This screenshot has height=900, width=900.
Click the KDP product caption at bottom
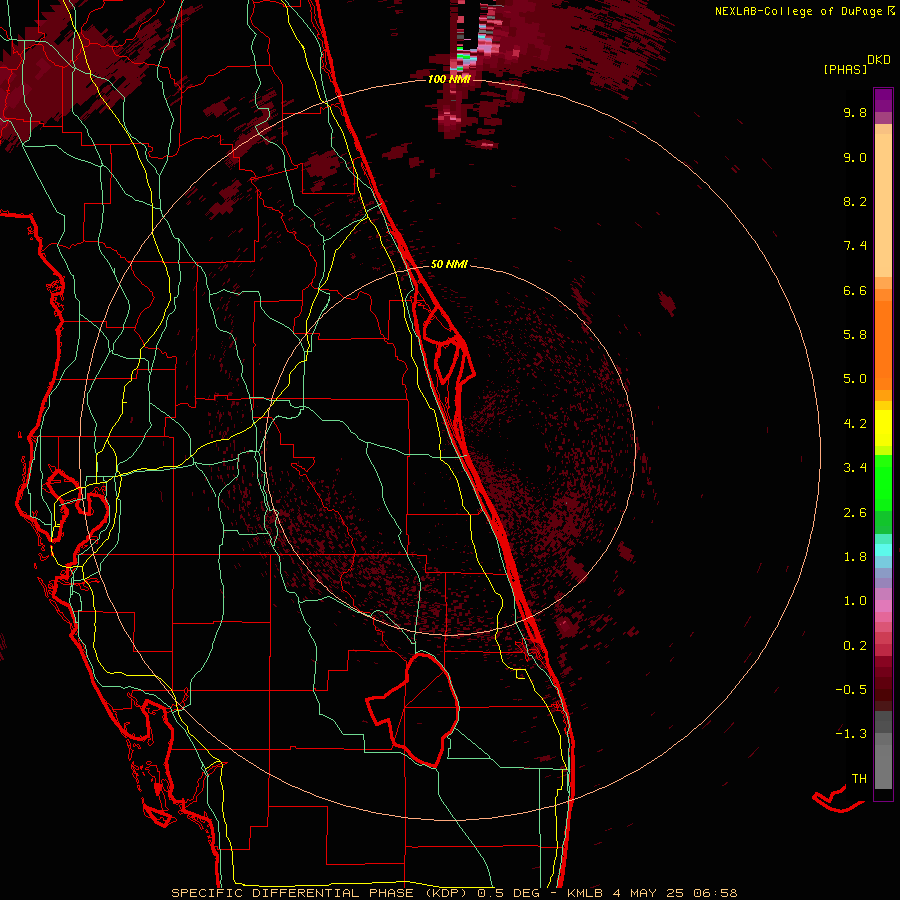click(454, 893)
